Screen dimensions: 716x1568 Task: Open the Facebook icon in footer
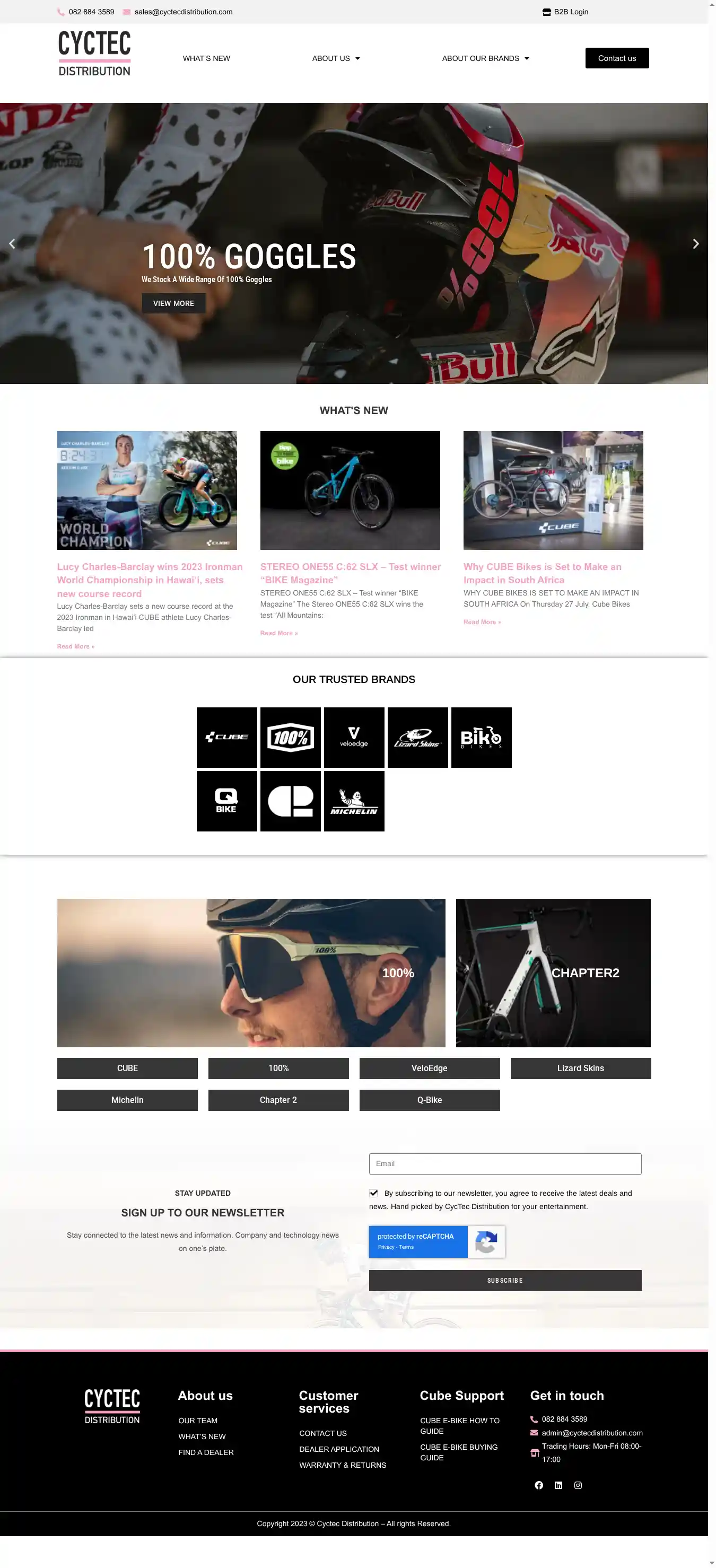[x=539, y=1485]
